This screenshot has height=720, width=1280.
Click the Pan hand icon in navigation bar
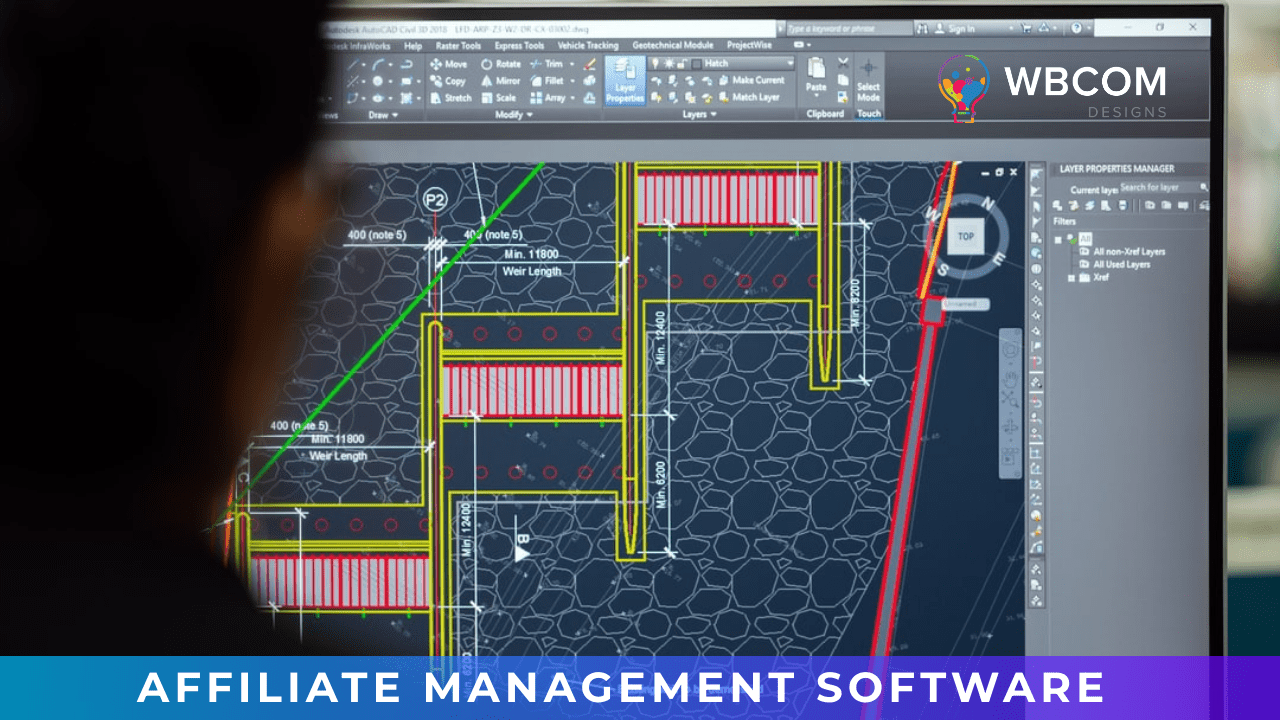(x=1011, y=379)
